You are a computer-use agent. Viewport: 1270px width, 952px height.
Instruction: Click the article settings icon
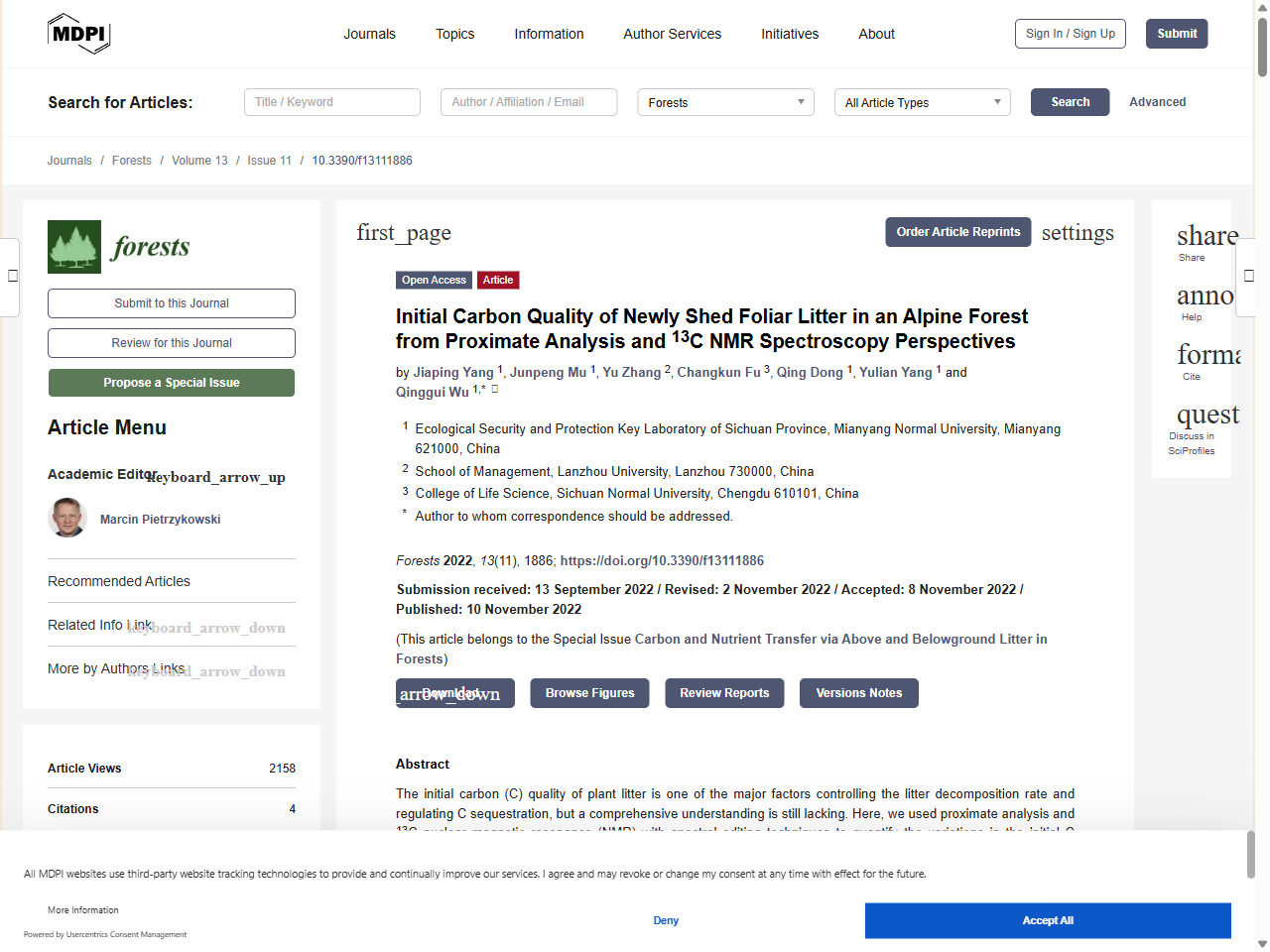point(1078,232)
